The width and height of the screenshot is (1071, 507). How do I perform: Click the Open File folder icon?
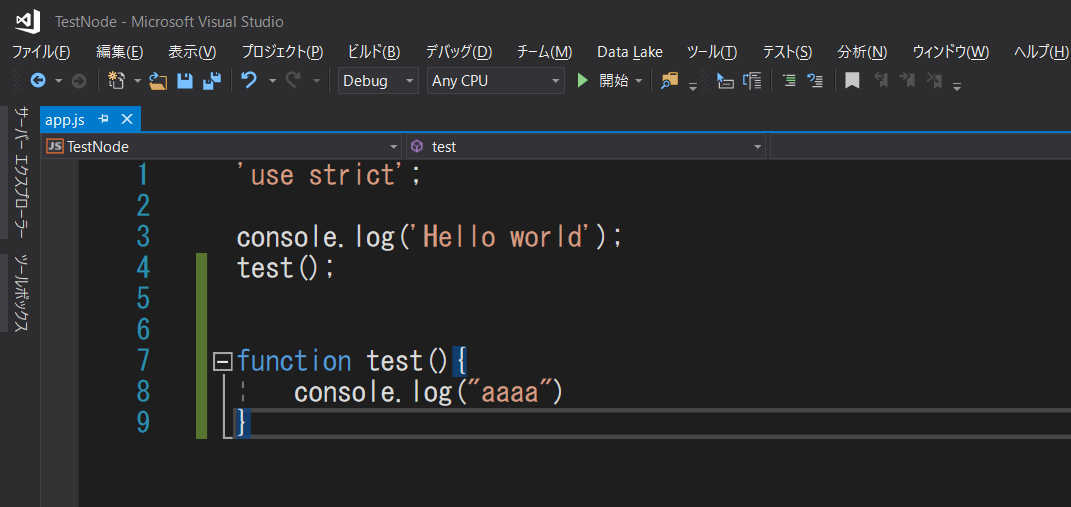point(158,81)
